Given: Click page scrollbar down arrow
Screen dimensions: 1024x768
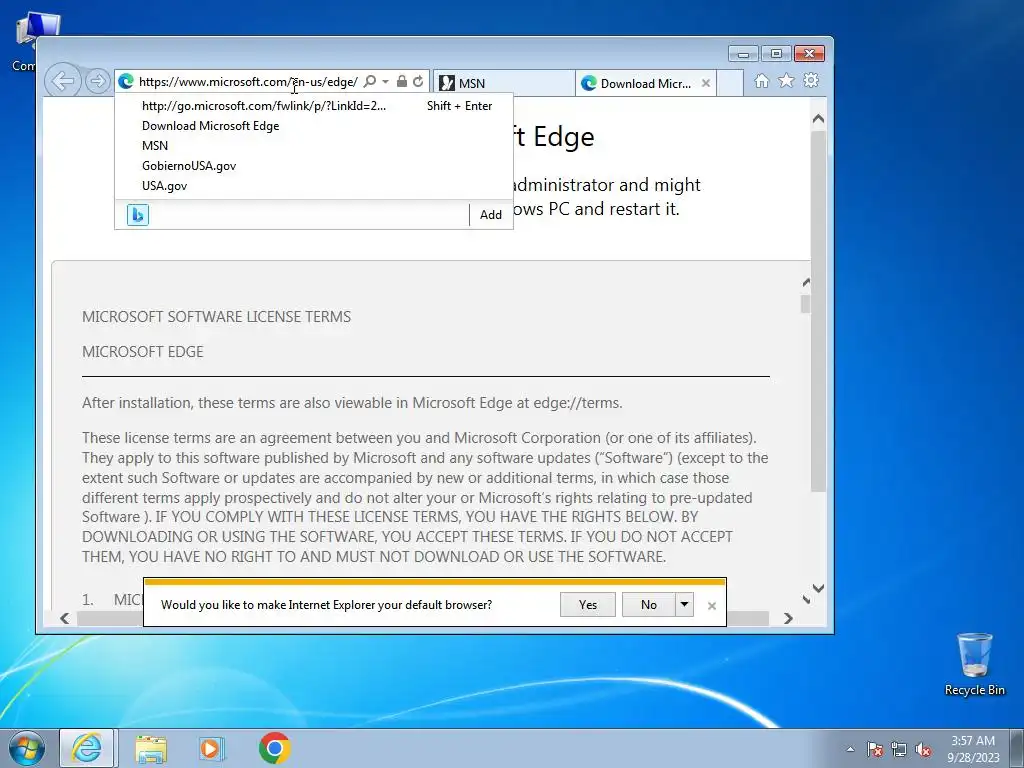Looking at the screenshot, I should 818,588.
